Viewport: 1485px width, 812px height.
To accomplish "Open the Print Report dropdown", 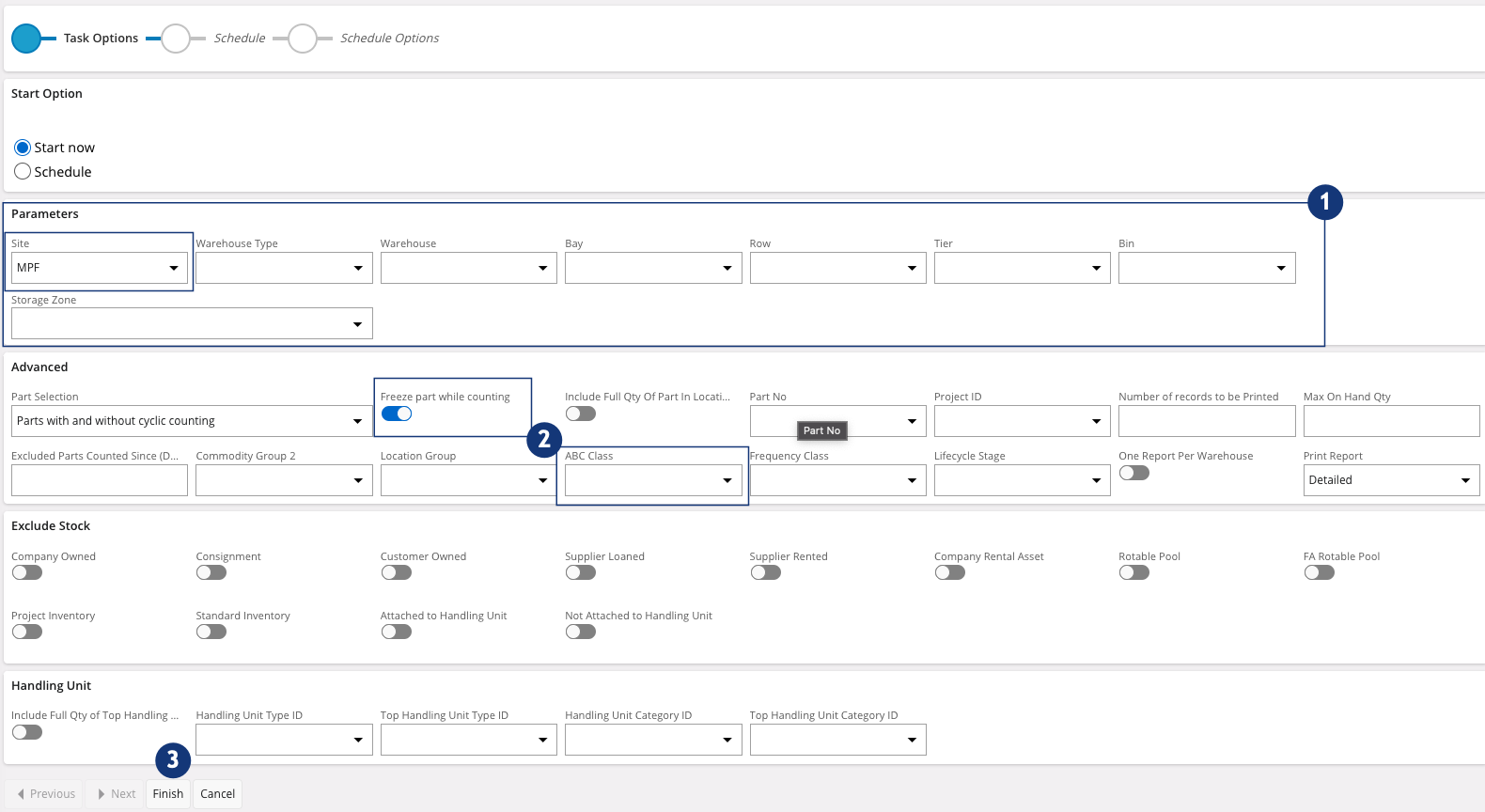I will pos(1390,480).
